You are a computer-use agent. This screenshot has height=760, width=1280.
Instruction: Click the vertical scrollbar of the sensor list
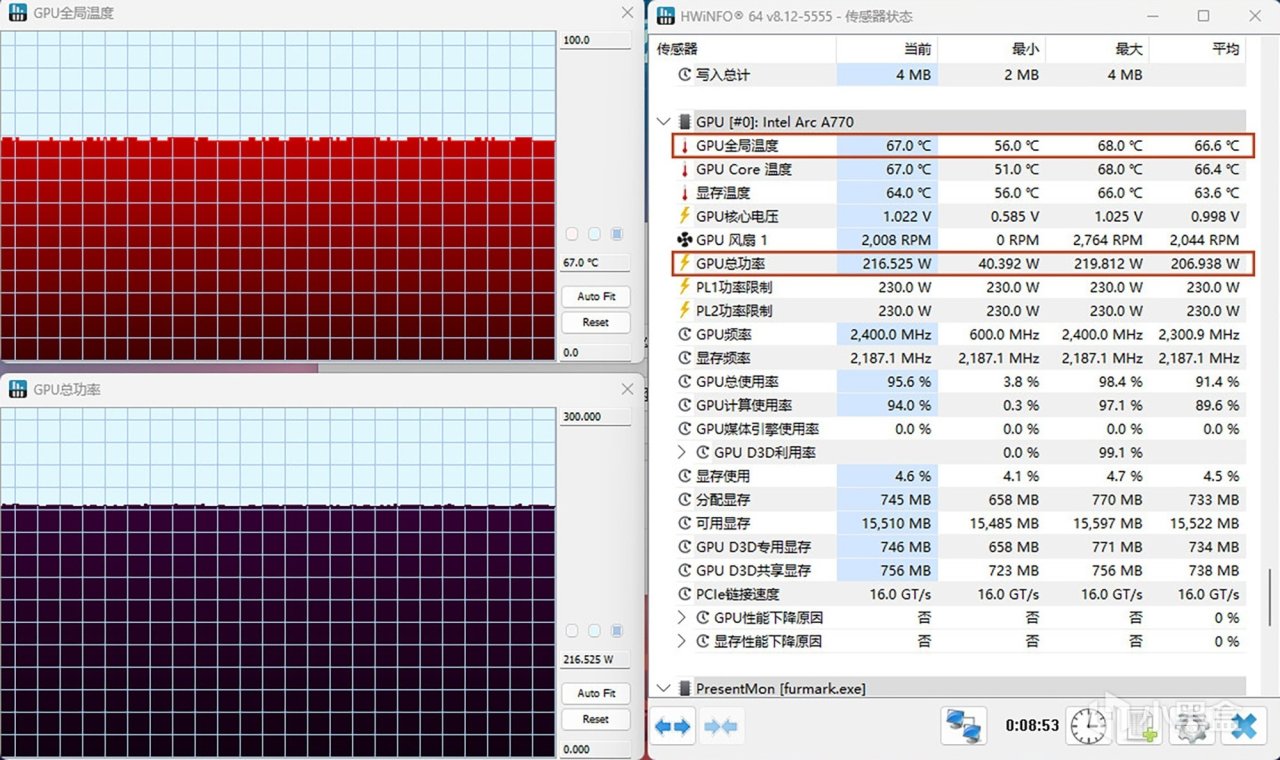1271,597
